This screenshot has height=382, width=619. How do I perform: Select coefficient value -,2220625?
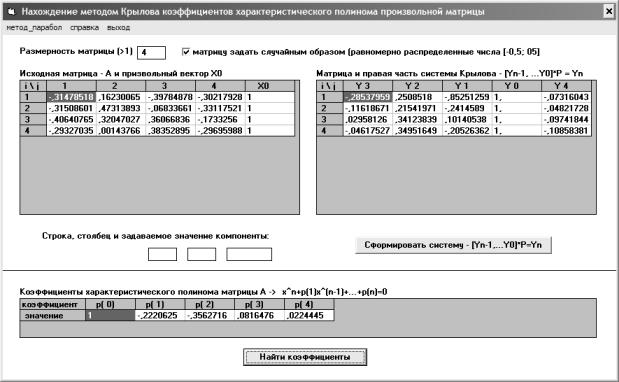160,315
